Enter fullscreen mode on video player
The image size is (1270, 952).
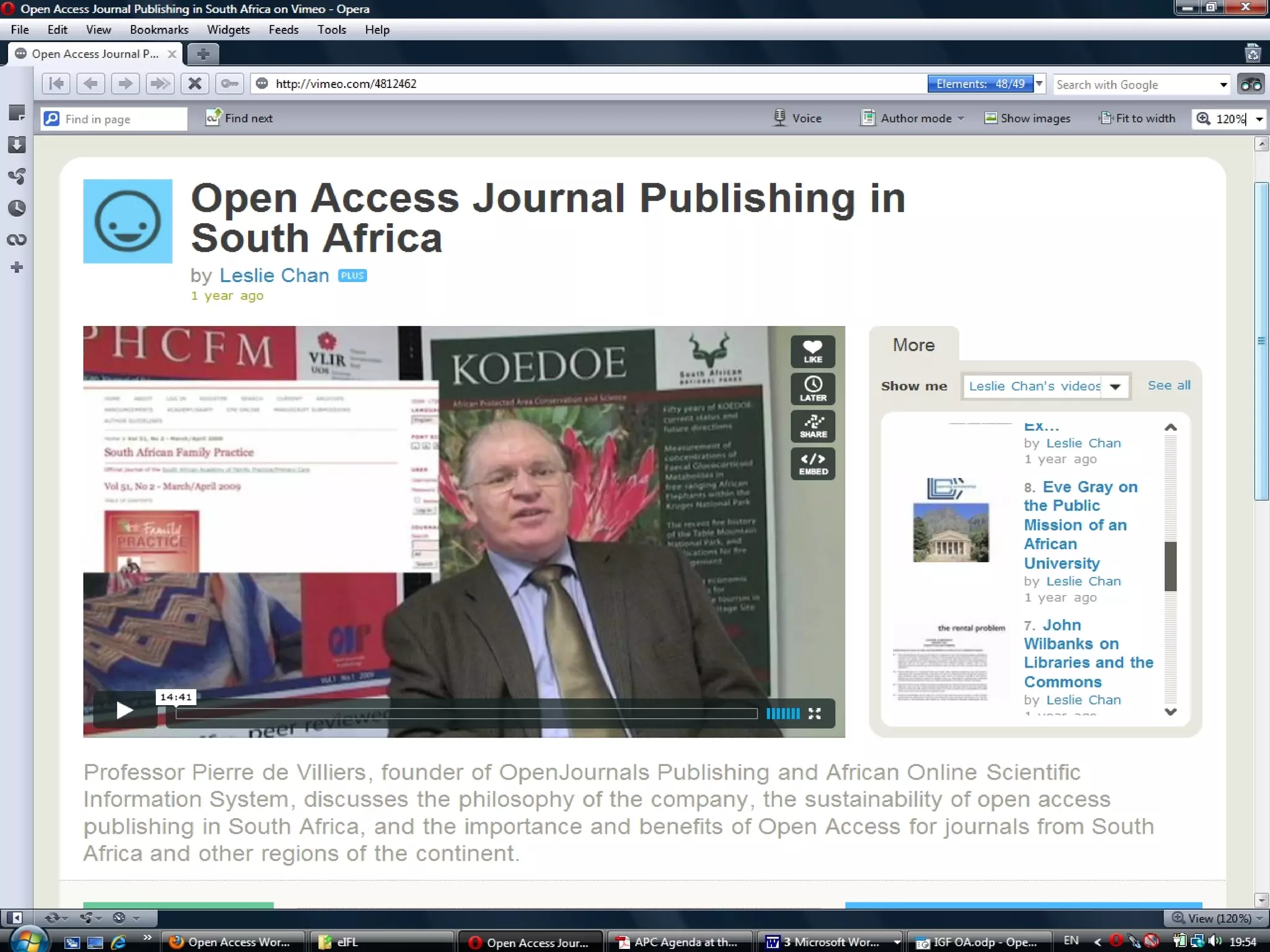coord(814,713)
